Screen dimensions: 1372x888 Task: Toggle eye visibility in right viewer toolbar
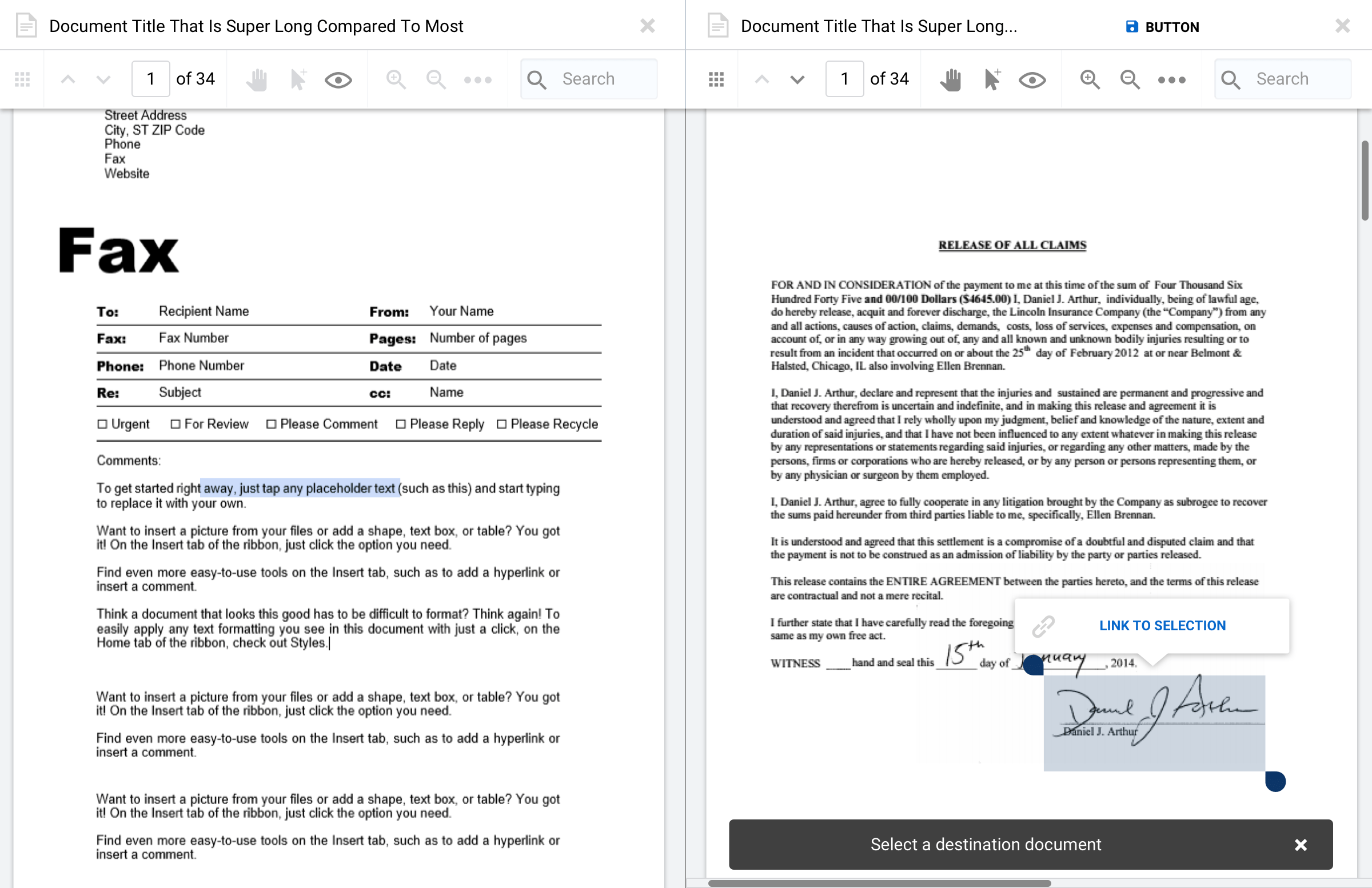[1032, 79]
